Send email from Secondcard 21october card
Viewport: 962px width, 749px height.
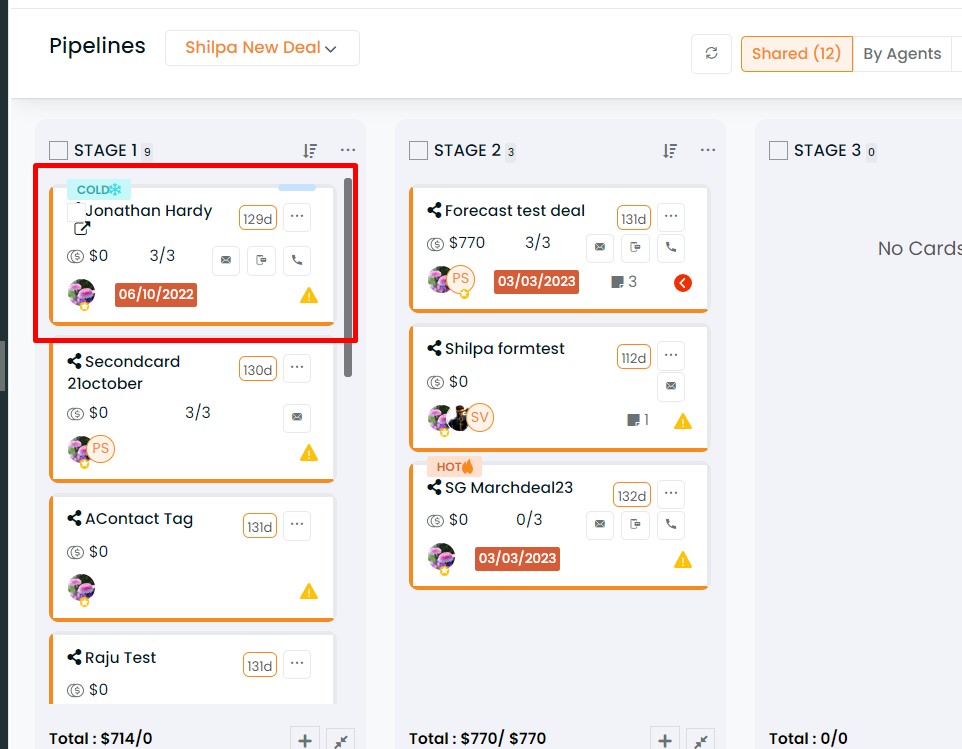click(x=297, y=417)
